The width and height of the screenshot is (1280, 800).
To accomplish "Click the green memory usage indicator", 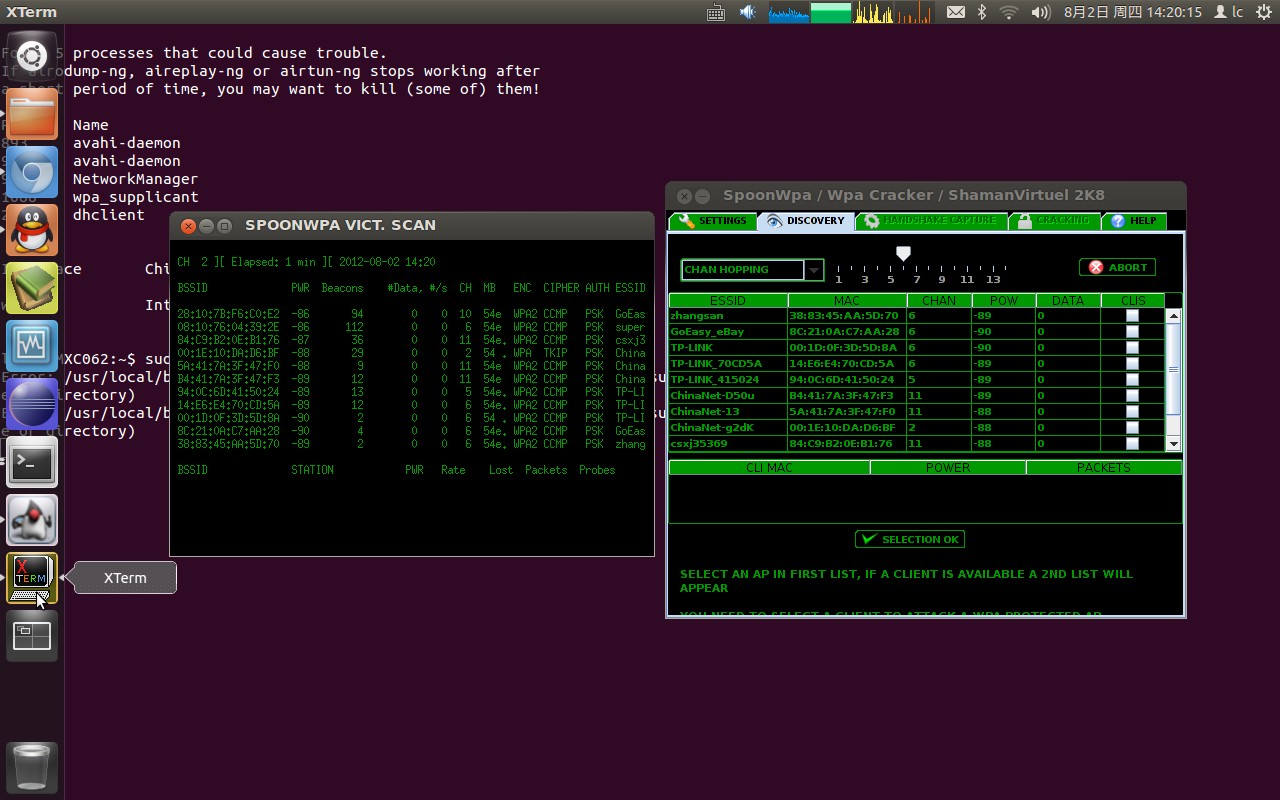I will click(831, 12).
